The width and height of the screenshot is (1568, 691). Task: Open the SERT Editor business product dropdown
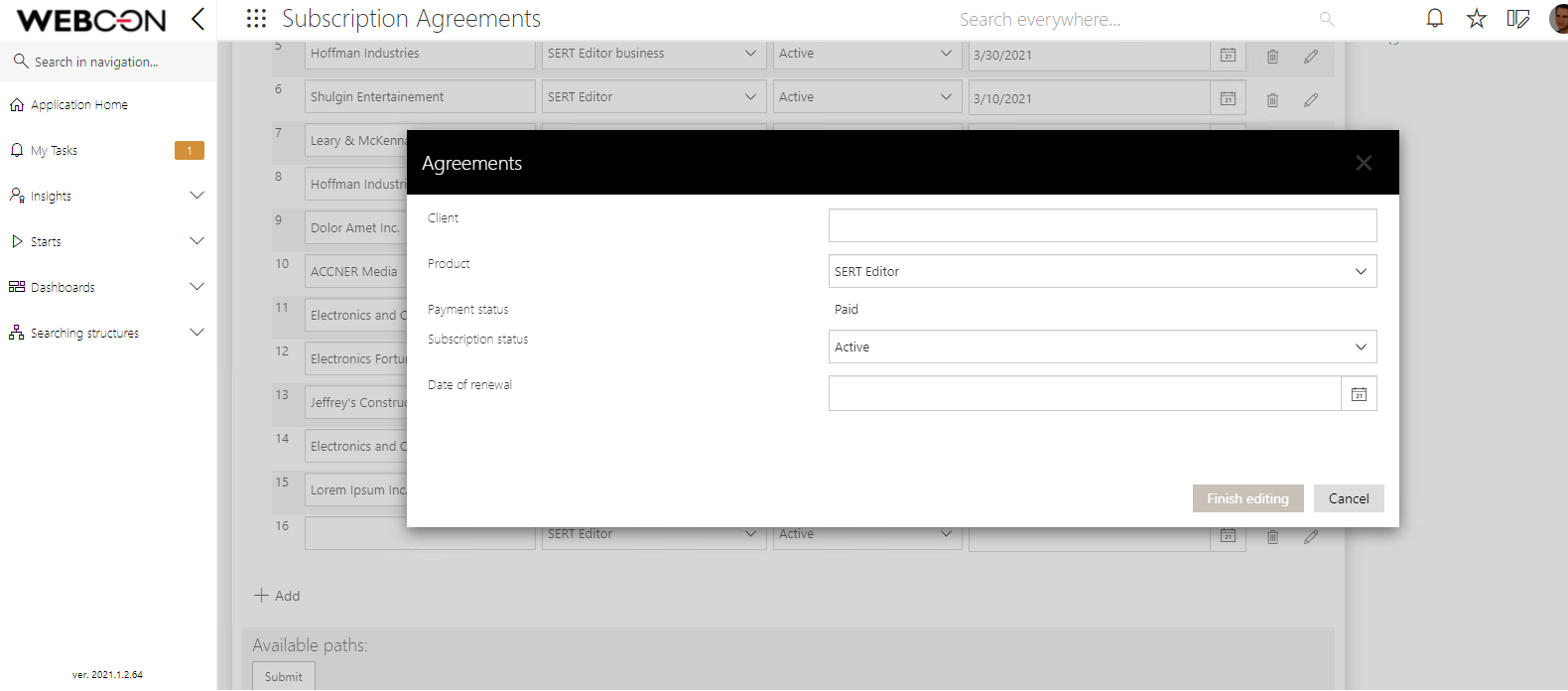[x=654, y=54]
